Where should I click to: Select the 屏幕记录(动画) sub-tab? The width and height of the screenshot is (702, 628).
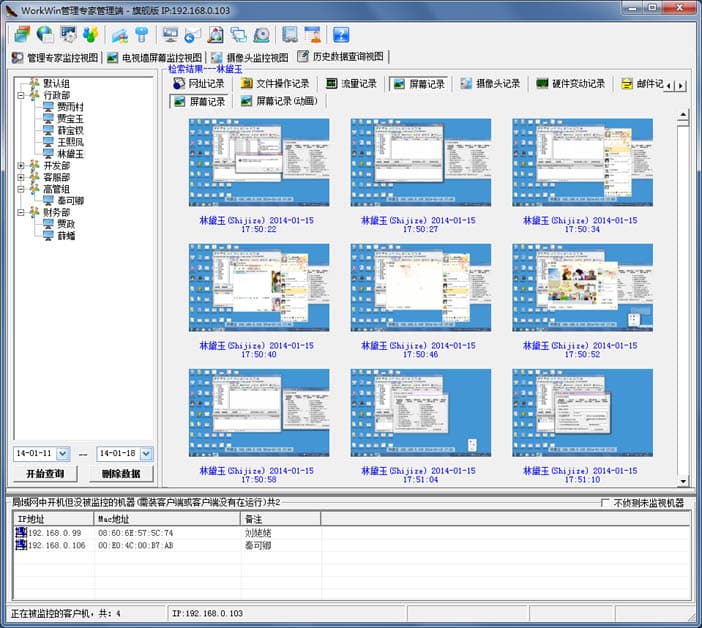click(279, 101)
